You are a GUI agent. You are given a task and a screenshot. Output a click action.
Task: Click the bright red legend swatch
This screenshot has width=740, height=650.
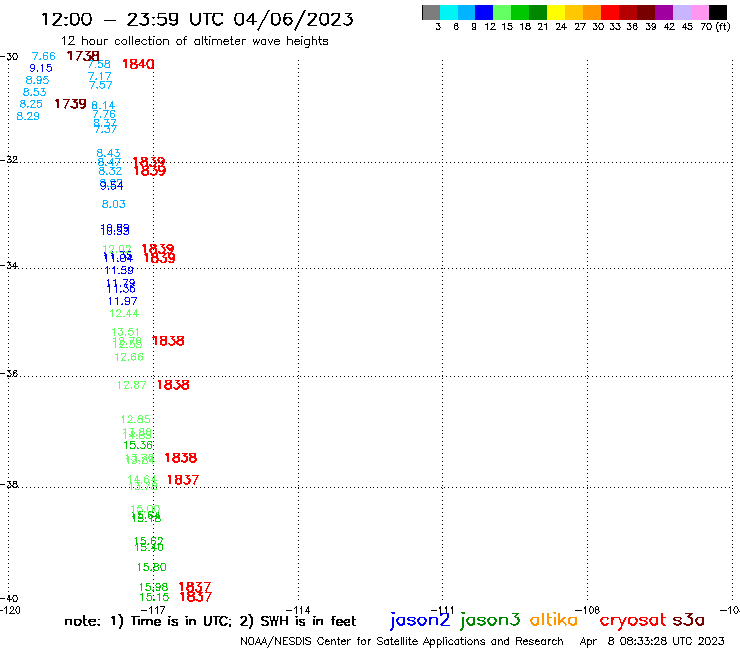point(610,12)
